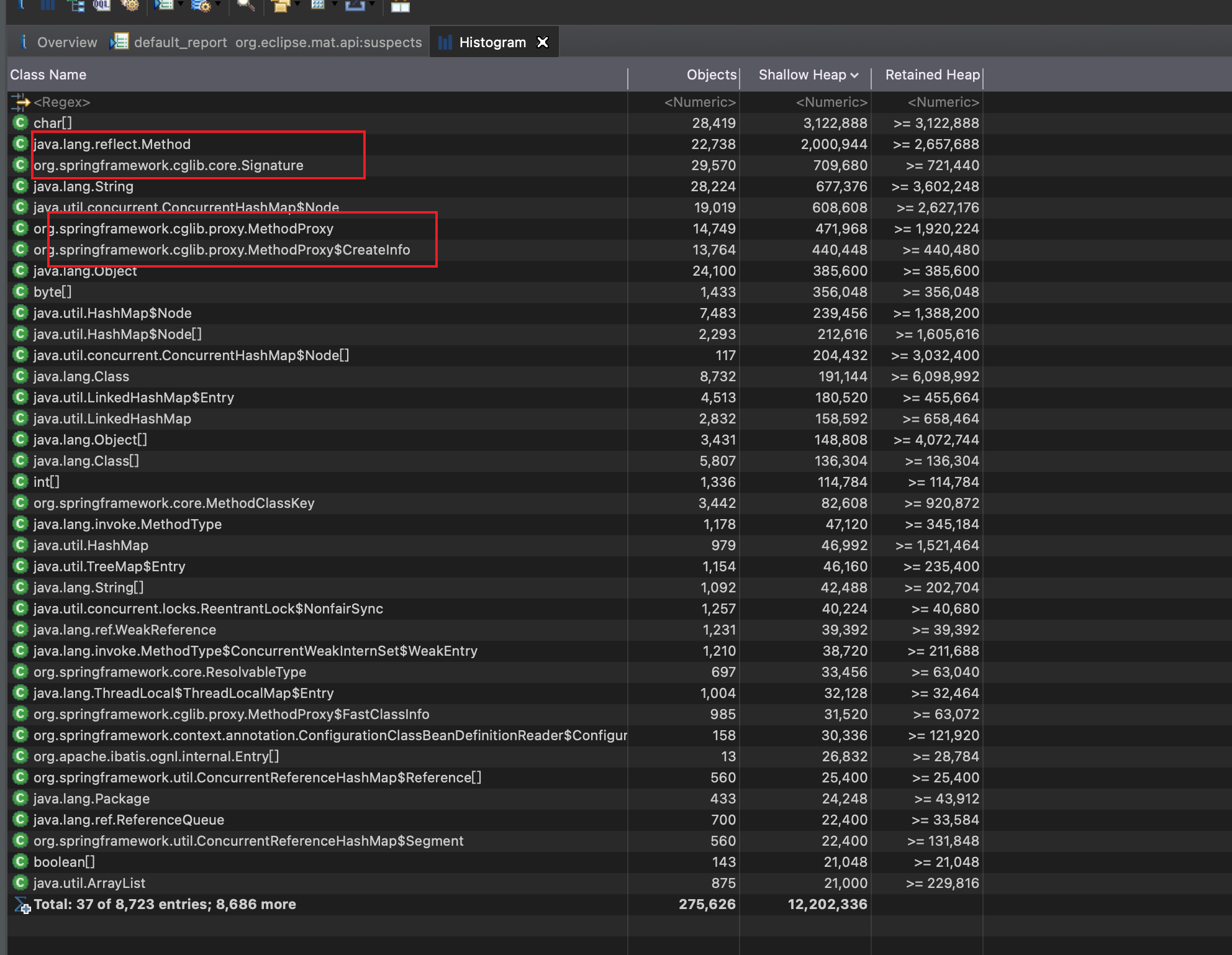Click the Shallow Heap sort direction chevron
The width and height of the screenshot is (1232, 955).
[855, 76]
